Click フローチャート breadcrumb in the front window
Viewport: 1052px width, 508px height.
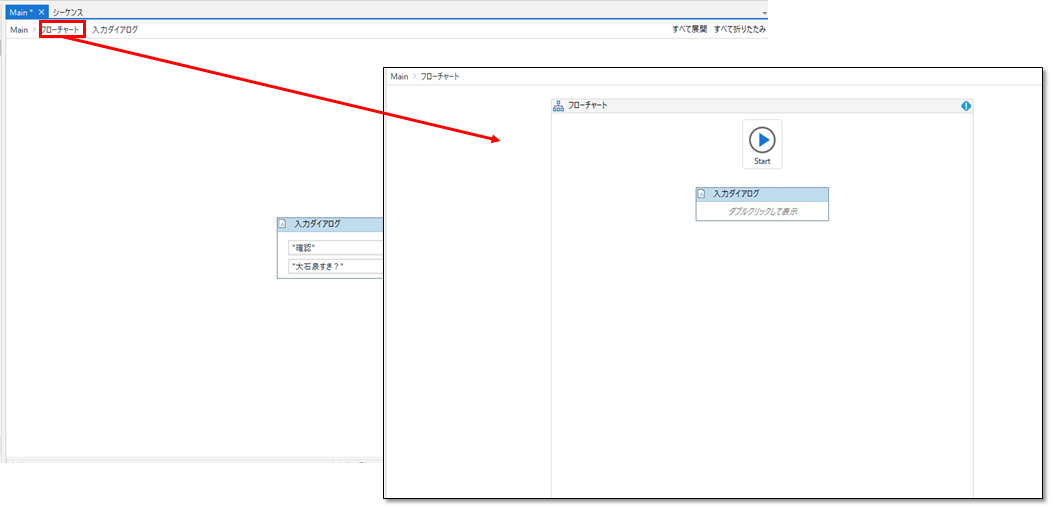pyautogui.click(x=440, y=77)
